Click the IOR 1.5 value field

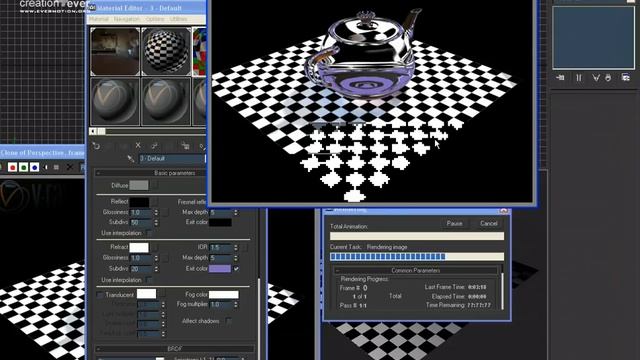[x=221, y=248]
